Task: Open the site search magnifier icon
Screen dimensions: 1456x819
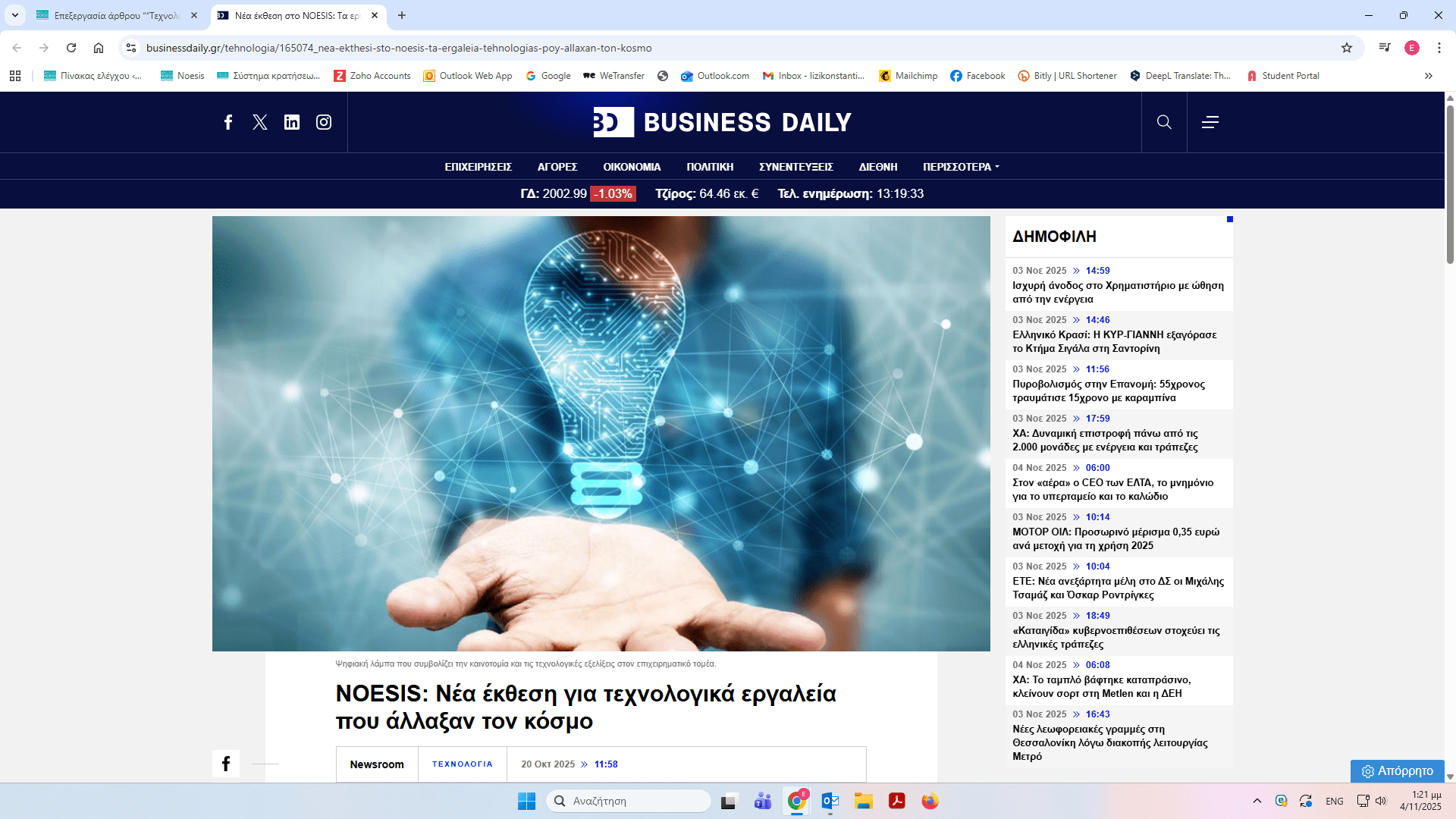Action: [1164, 122]
